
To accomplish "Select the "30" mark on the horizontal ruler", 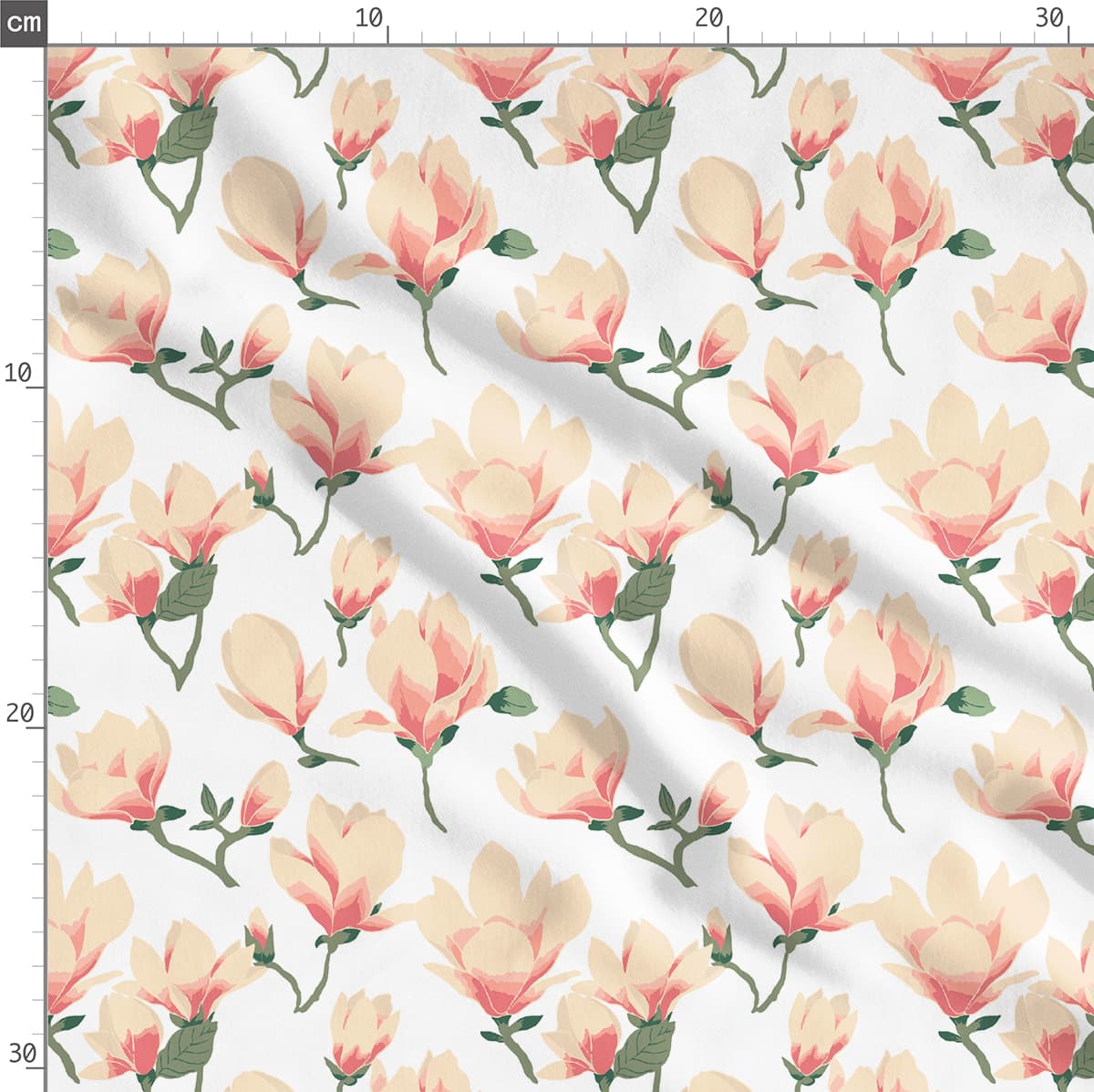I will click(x=1050, y=17).
